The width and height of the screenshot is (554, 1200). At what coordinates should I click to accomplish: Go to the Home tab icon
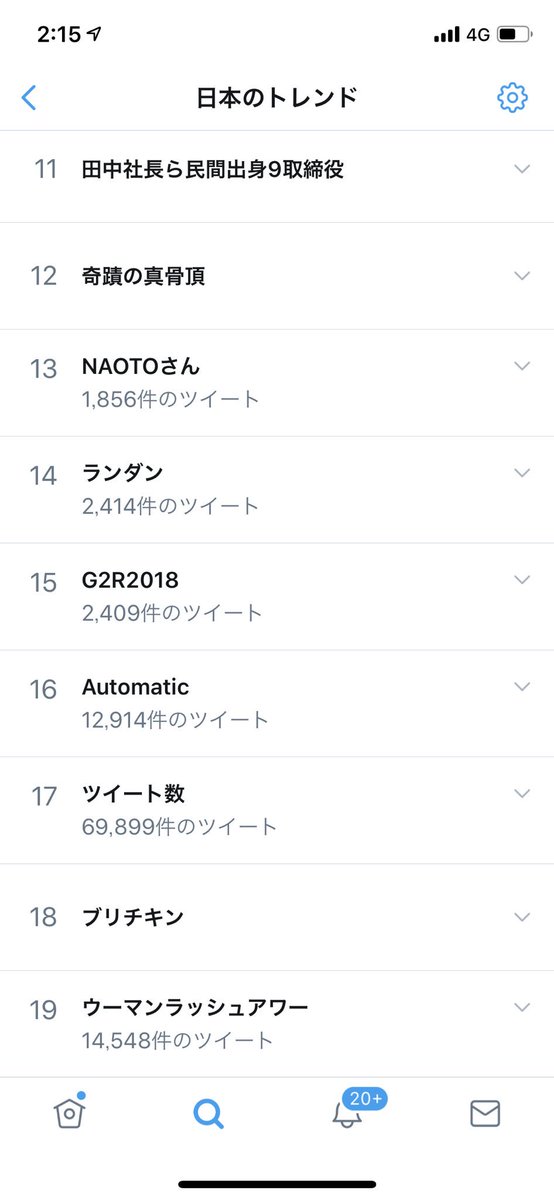[x=69, y=1112]
